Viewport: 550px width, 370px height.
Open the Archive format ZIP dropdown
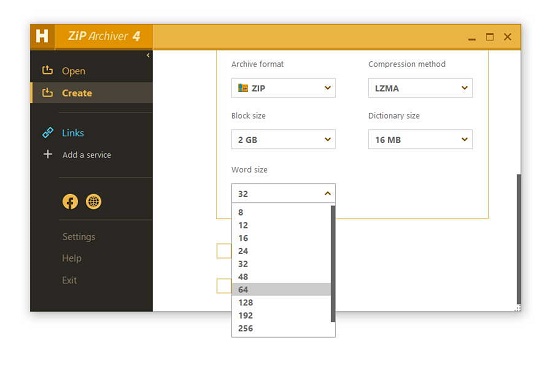tap(283, 88)
